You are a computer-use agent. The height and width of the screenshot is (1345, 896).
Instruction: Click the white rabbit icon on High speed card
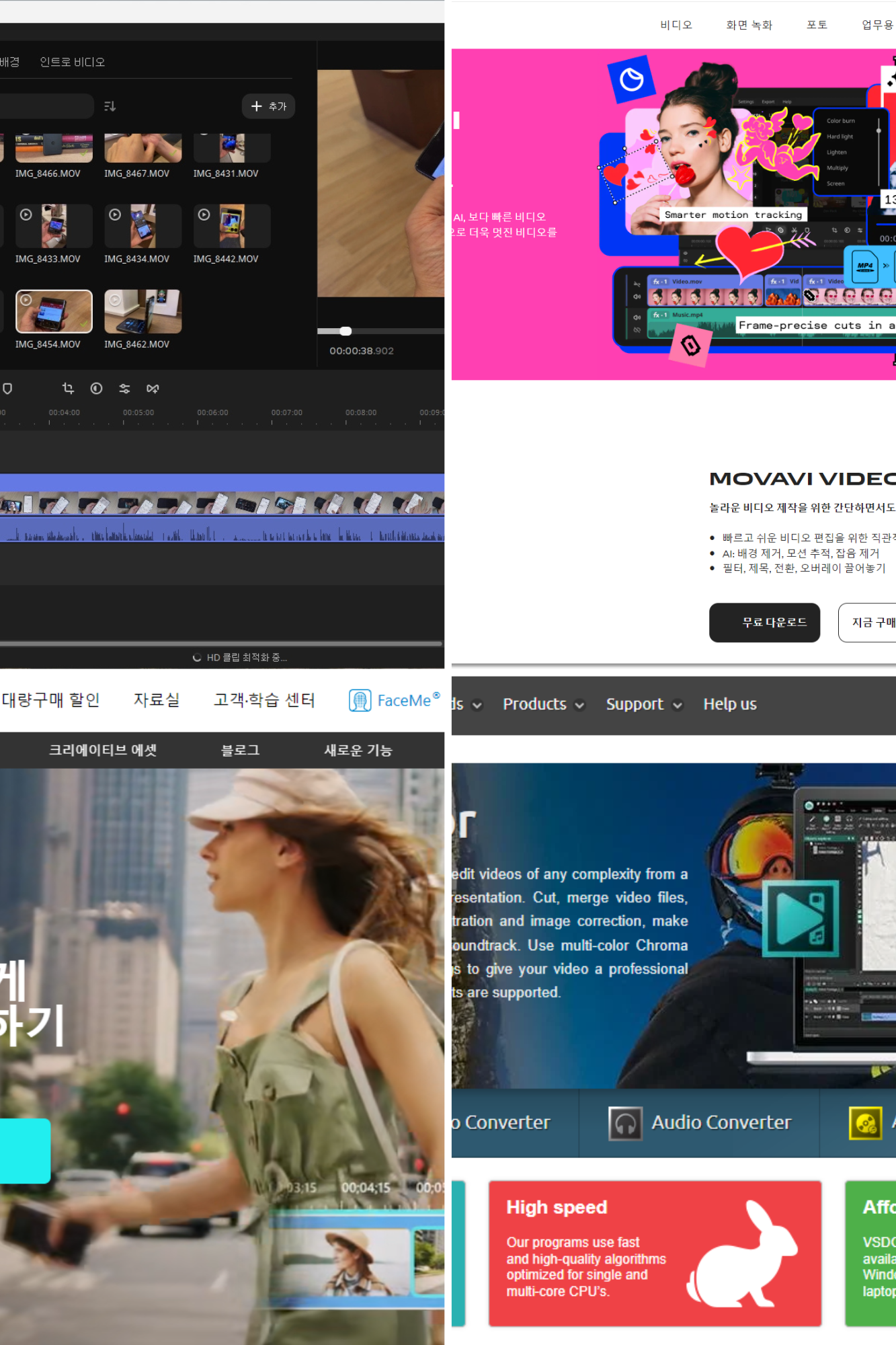742,1254
